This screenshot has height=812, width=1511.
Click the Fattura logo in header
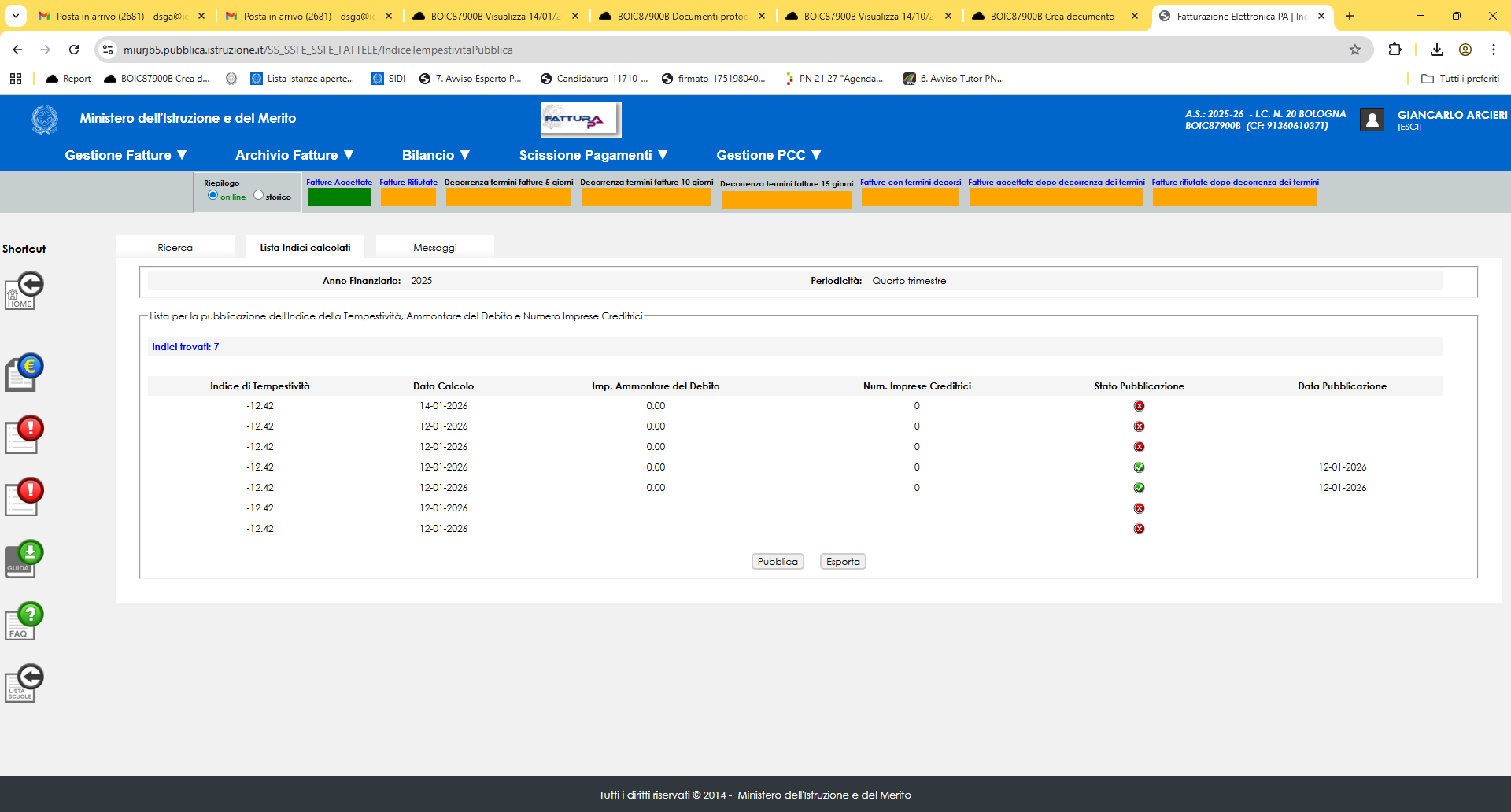click(x=581, y=120)
